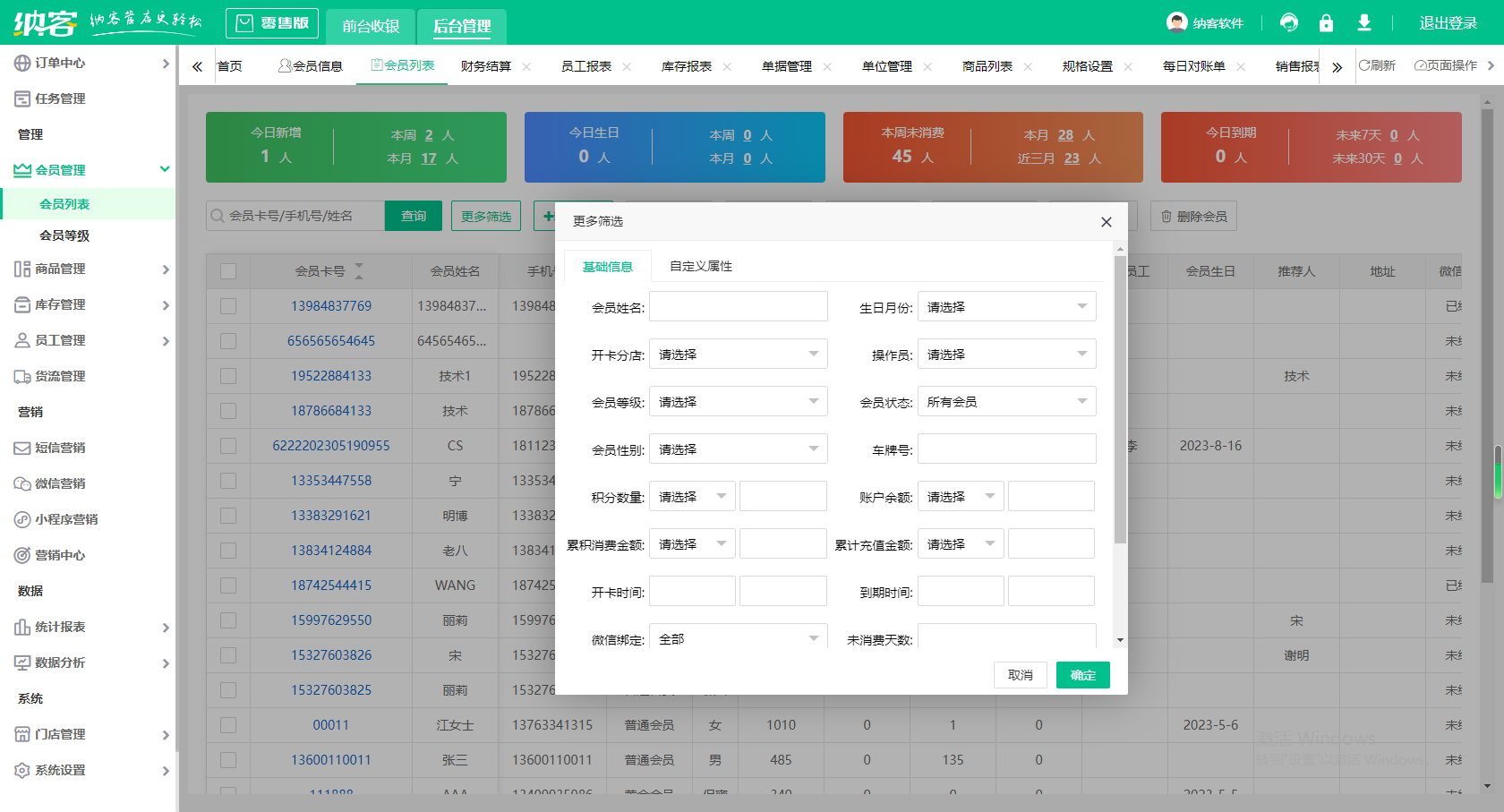This screenshot has height=812, width=1504.
Task: Click the 确定 button in dialog
Action: 1082,675
